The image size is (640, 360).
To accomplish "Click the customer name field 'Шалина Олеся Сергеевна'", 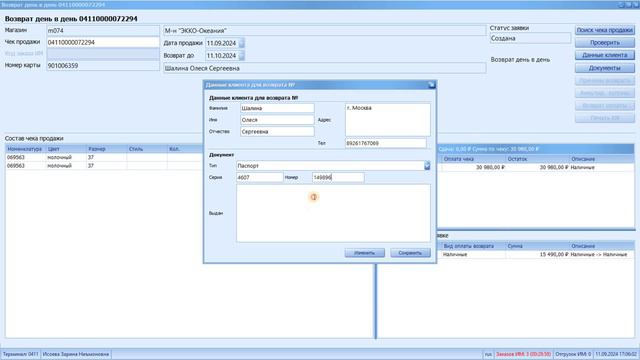I will [324, 68].
